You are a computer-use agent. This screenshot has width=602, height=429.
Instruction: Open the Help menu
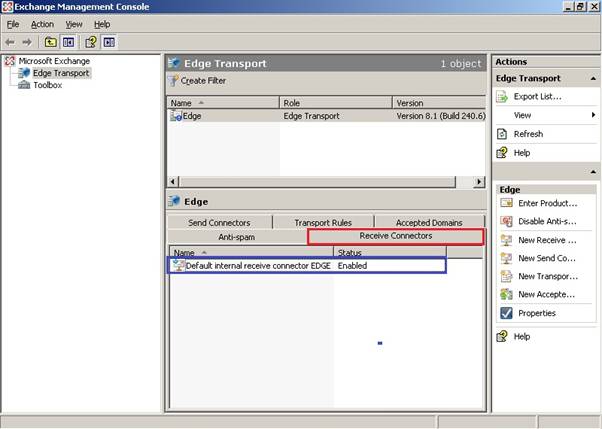tap(102, 24)
